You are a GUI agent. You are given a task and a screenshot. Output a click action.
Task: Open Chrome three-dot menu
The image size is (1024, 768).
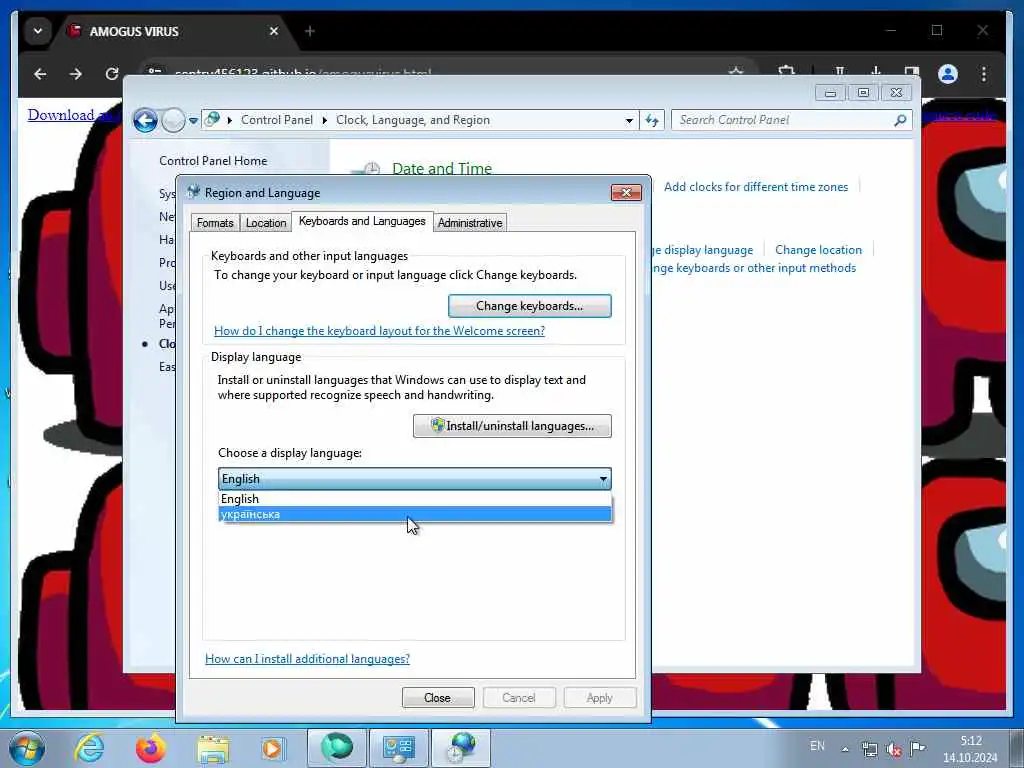984,74
